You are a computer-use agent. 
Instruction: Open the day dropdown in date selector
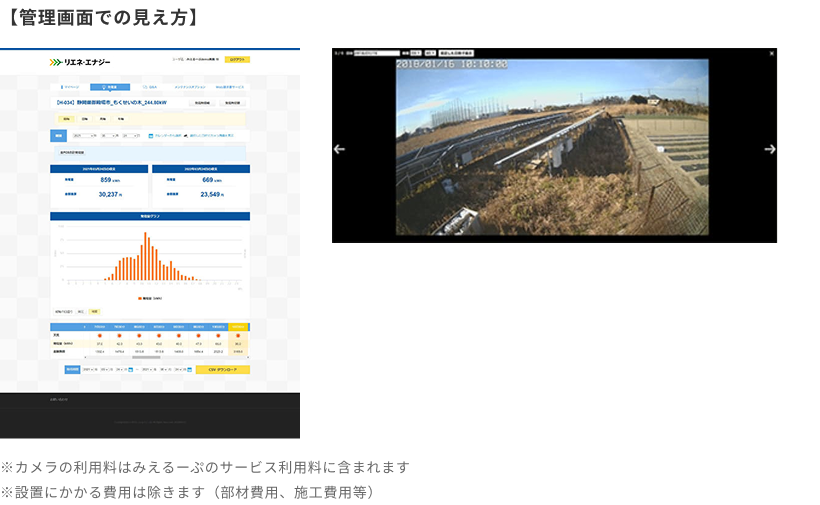[129, 135]
